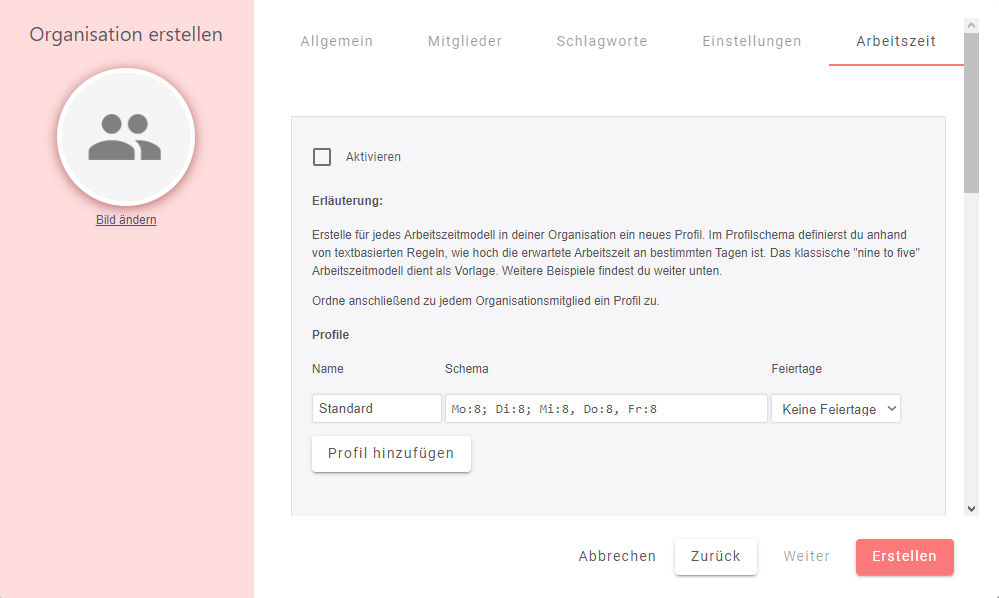Click the Erstellen button
Viewport: 999px width, 598px height.
coord(904,557)
